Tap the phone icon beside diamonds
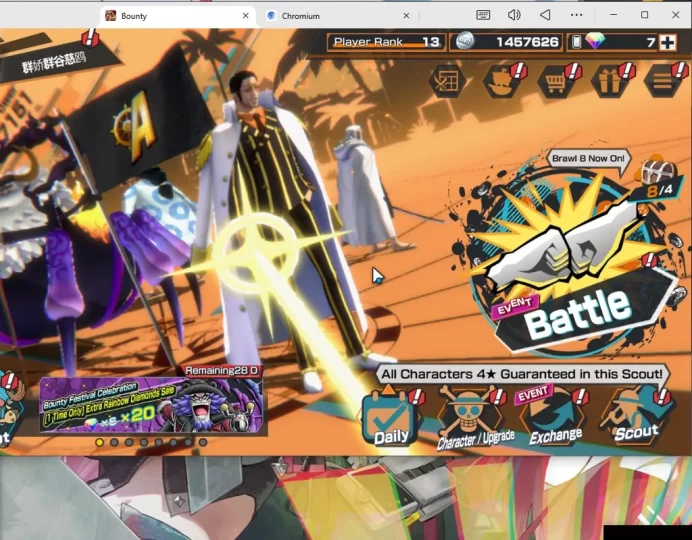Image resolution: width=692 pixels, height=540 pixels. [576, 42]
